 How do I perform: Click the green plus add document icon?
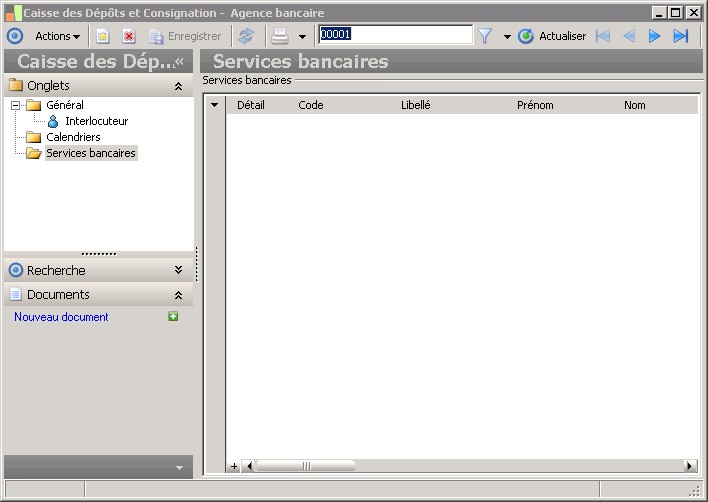(173, 316)
